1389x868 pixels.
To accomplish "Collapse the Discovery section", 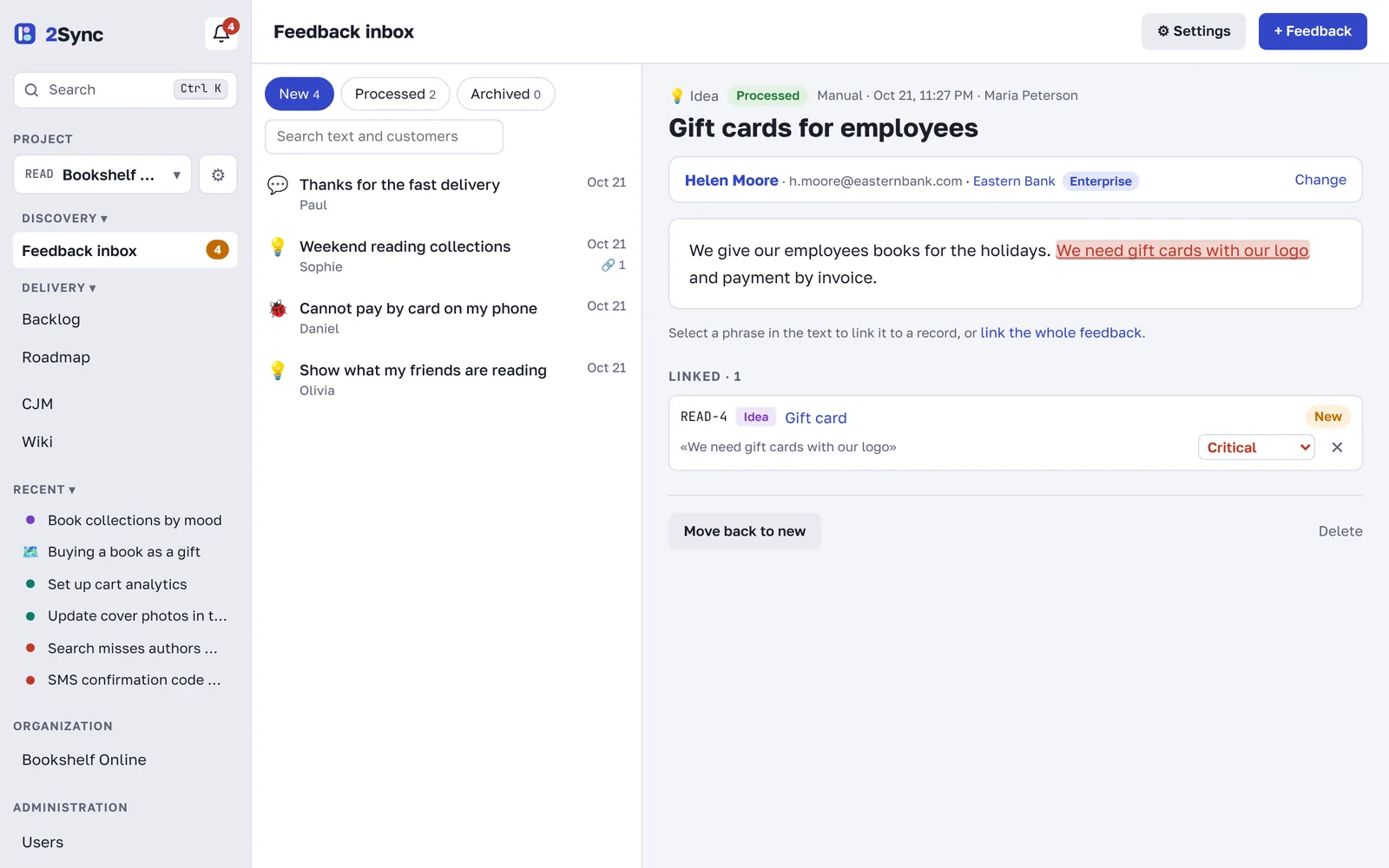I will point(64,219).
